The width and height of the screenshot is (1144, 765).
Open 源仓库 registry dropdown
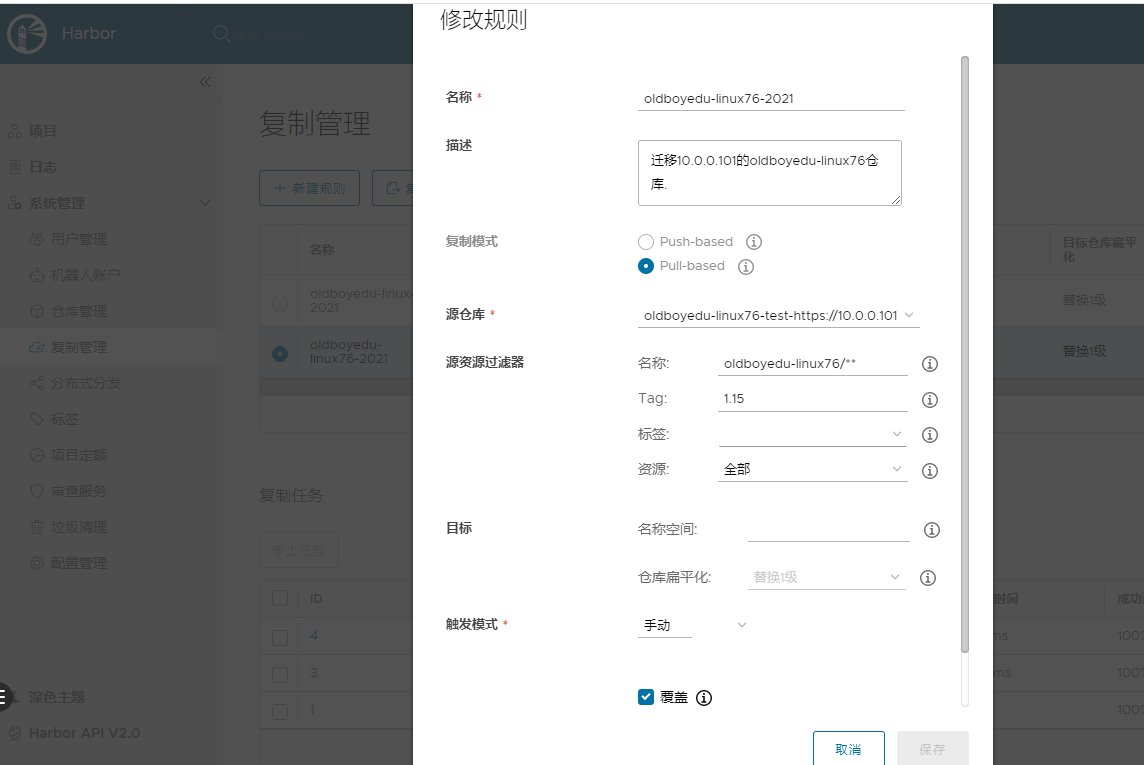click(778, 316)
